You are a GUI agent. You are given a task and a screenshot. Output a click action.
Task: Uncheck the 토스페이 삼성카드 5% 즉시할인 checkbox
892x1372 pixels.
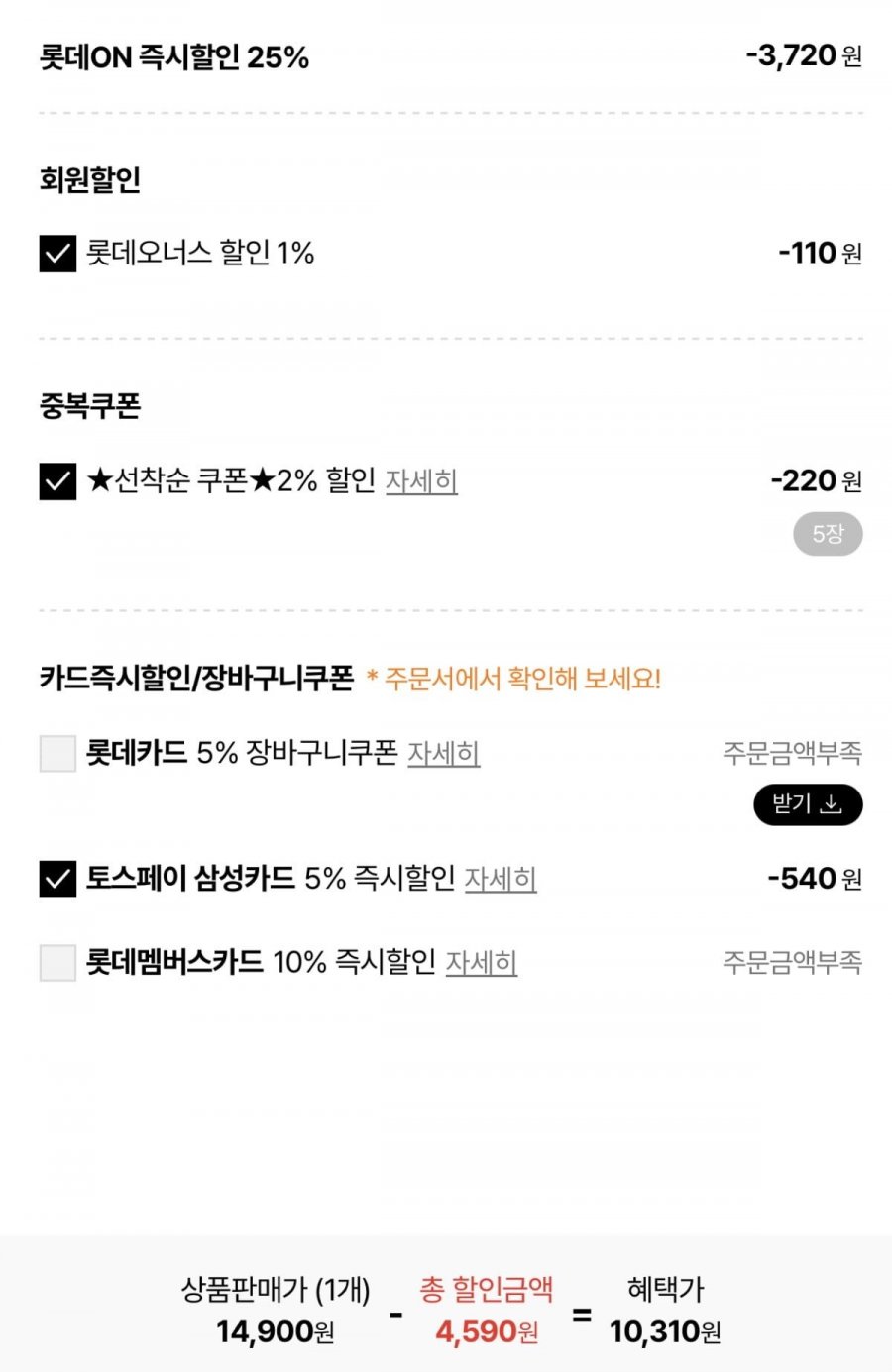[x=57, y=879]
